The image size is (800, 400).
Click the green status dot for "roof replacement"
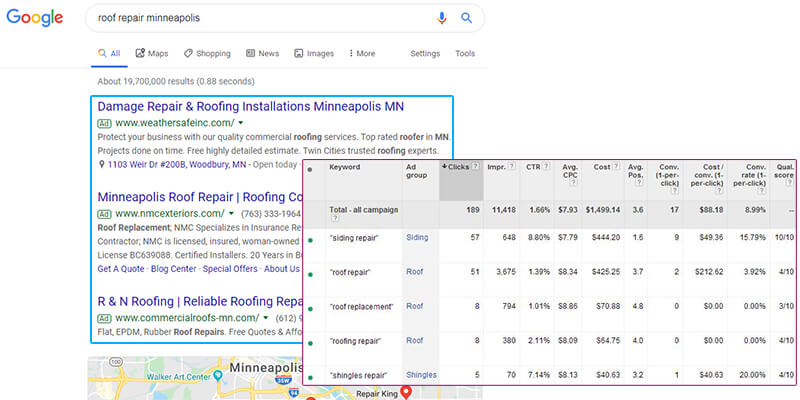point(311,309)
